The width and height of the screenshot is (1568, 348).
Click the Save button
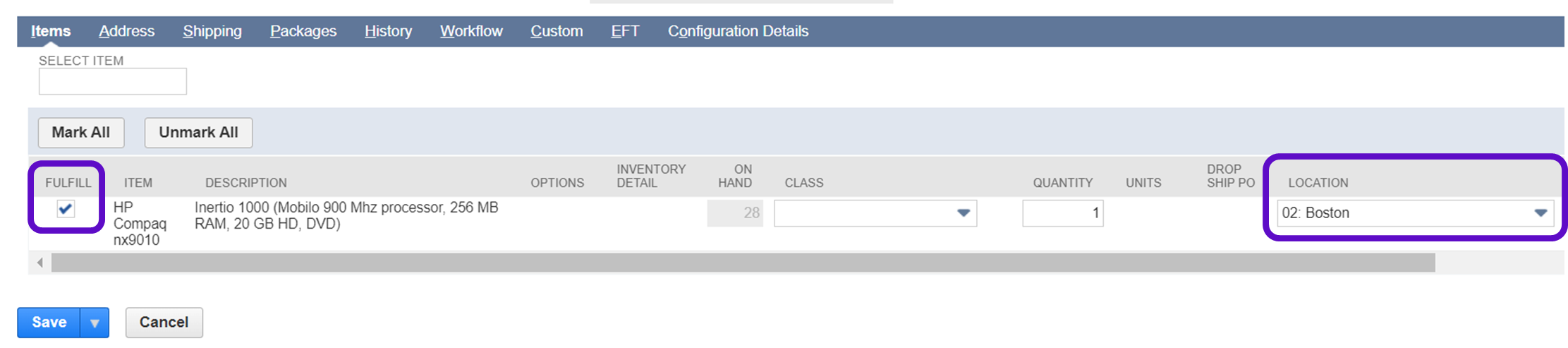(x=49, y=323)
